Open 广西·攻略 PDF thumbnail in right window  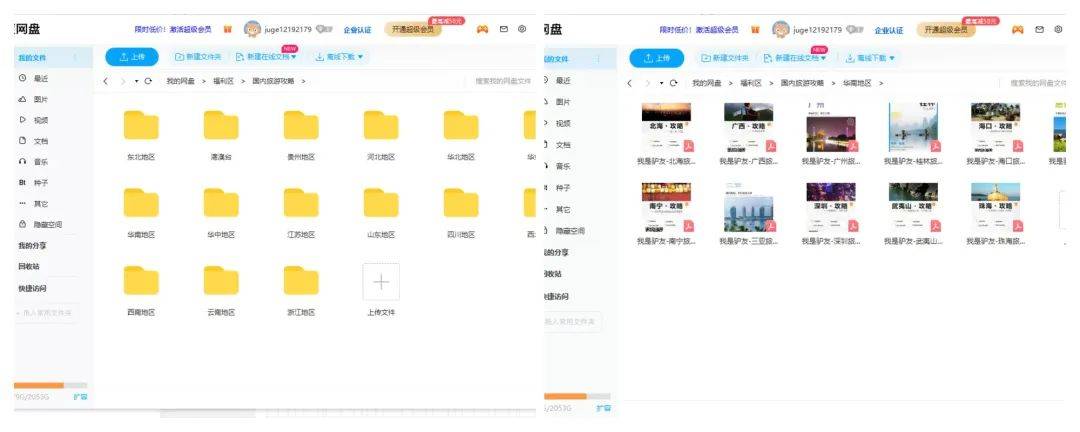point(749,127)
